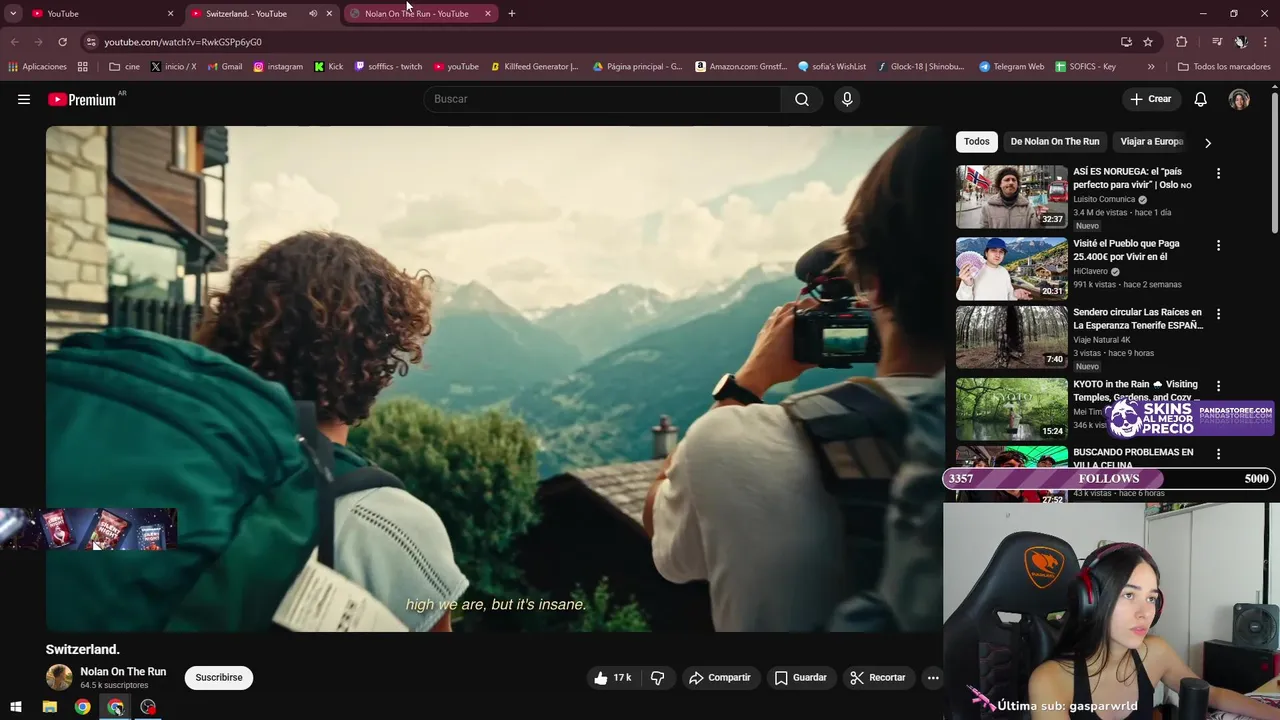Open the extensions puzzle icon
This screenshot has width=1280, height=720.
click(x=1181, y=42)
